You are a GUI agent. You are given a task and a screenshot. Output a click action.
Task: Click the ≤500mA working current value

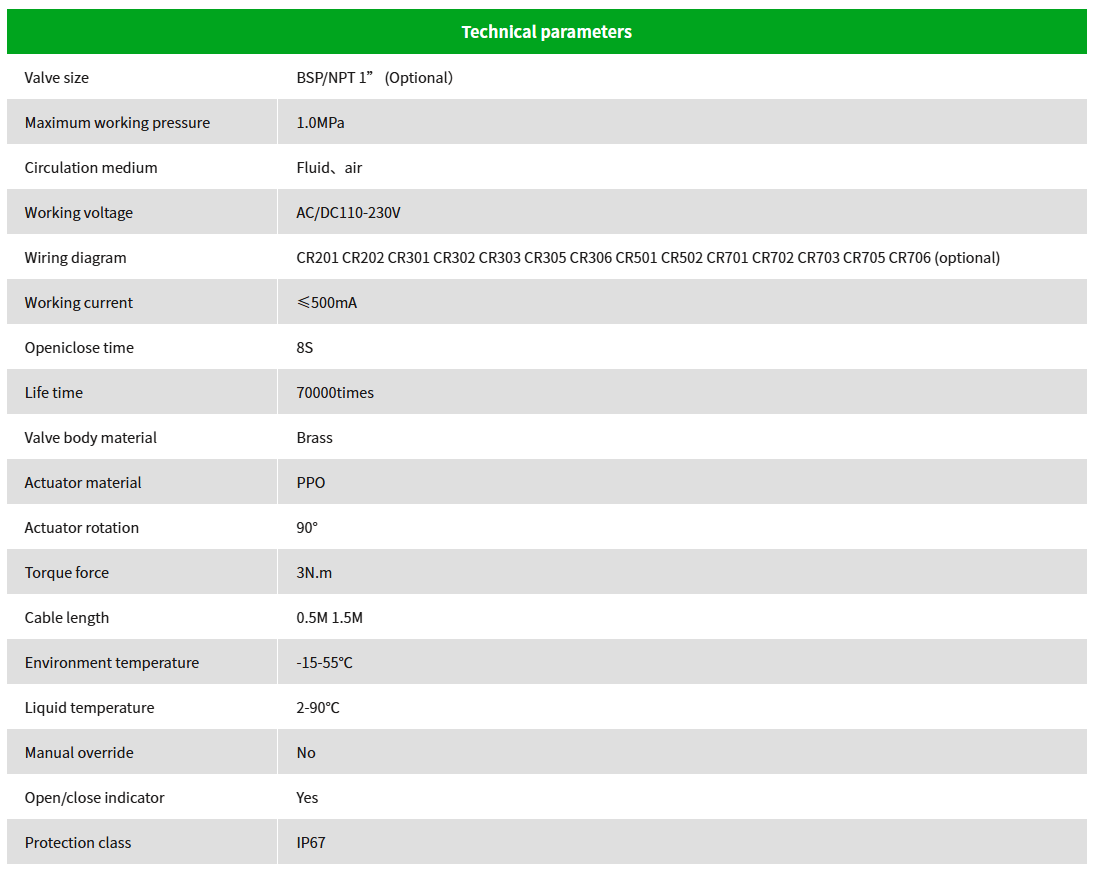tap(326, 303)
